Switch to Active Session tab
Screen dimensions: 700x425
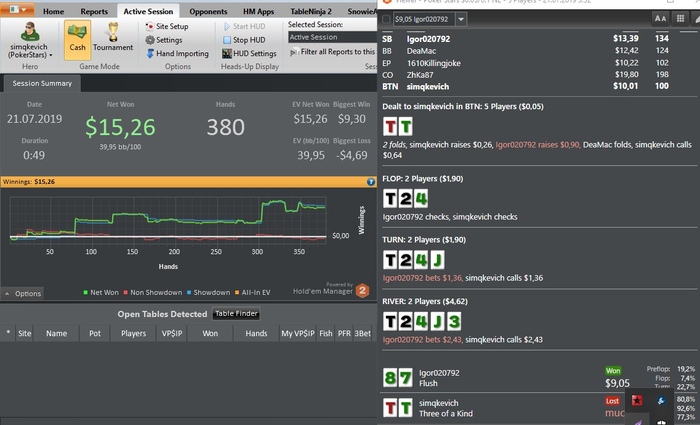148,11
